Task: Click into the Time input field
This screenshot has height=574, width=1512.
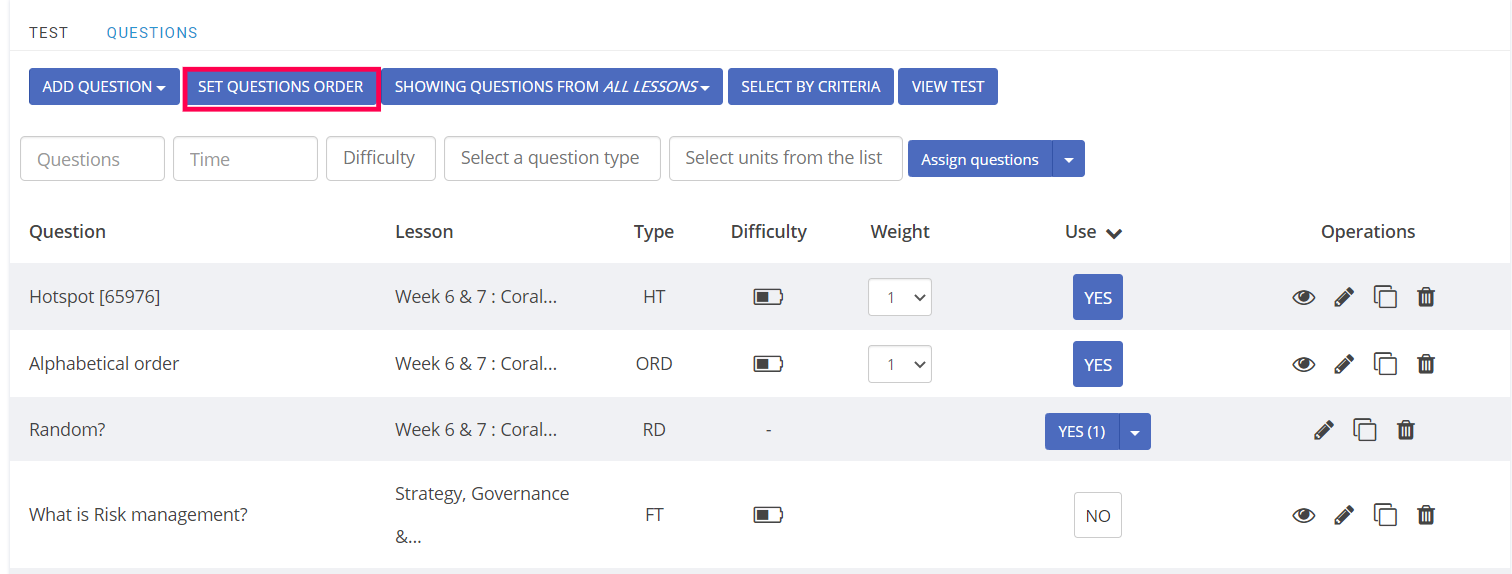Action: [x=245, y=159]
